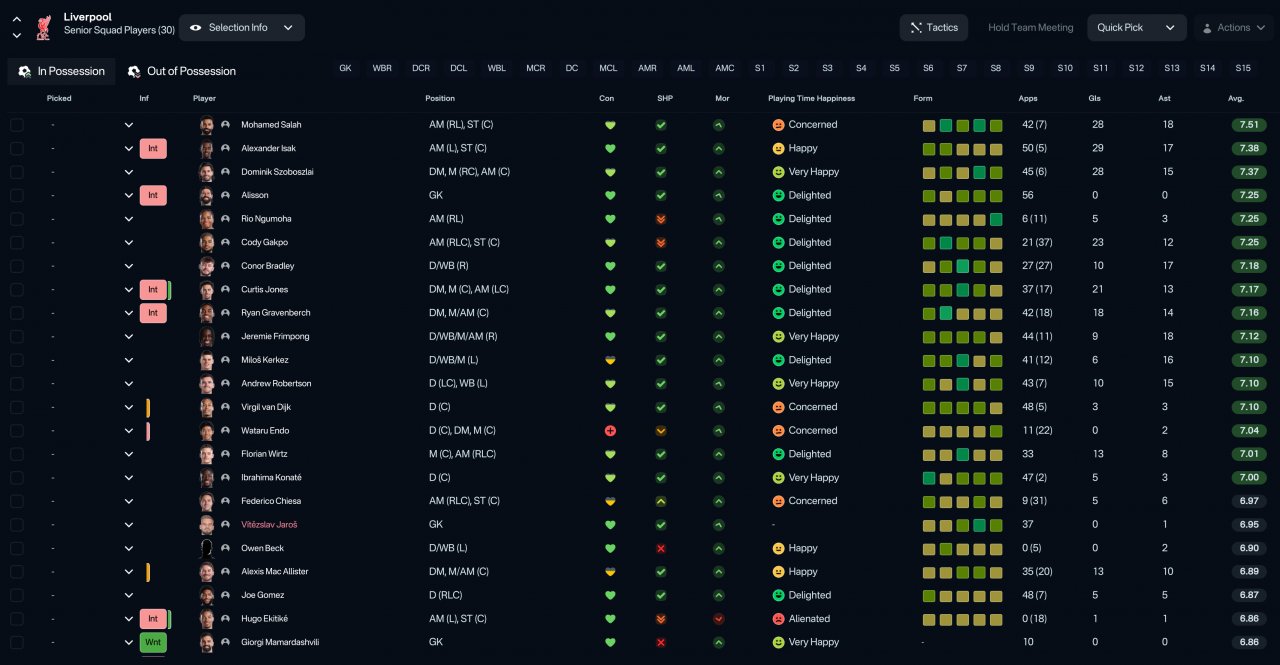Click Rio Ngumoha's match sharpness icon
Image resolution: width=1280 pixels, height=665 pixels.
tap(661, 219)
